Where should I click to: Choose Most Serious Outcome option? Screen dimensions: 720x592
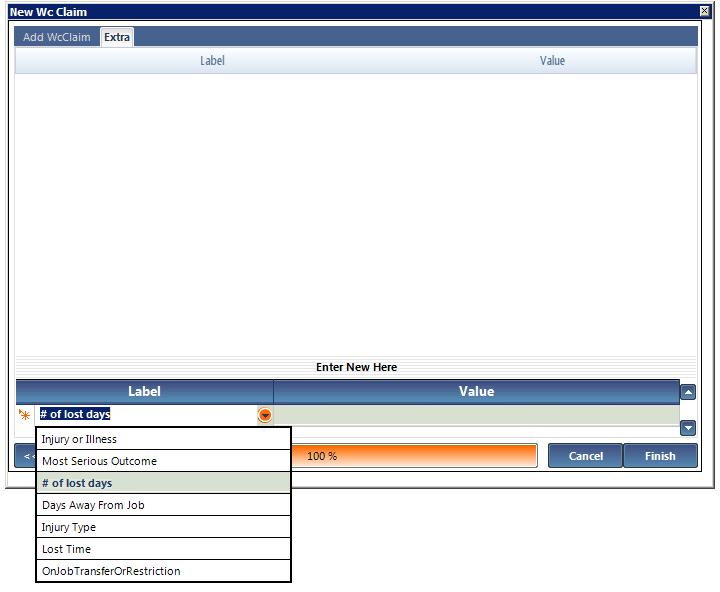click(163, 461)
